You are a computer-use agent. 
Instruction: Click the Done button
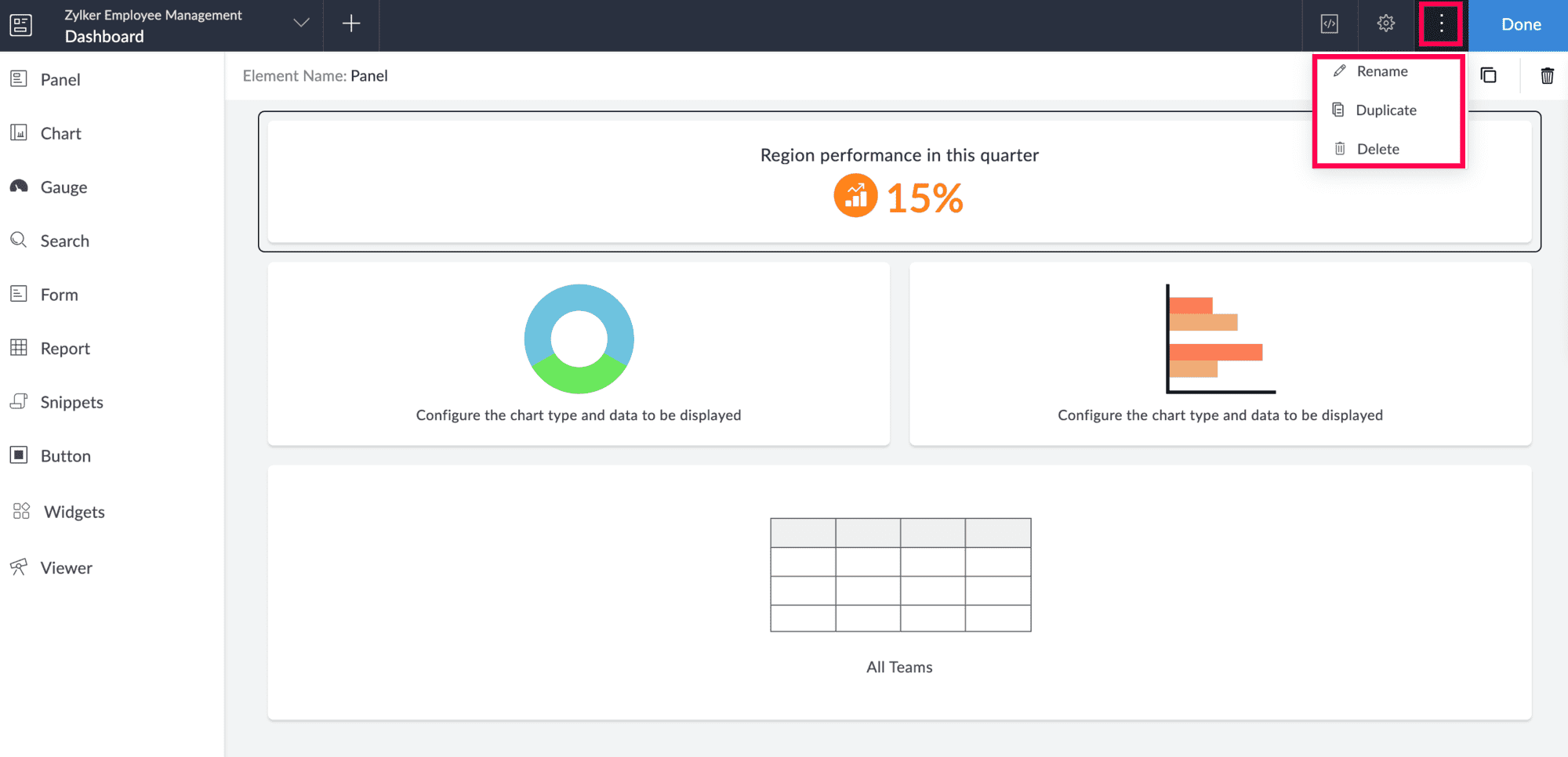(1521, 24)
